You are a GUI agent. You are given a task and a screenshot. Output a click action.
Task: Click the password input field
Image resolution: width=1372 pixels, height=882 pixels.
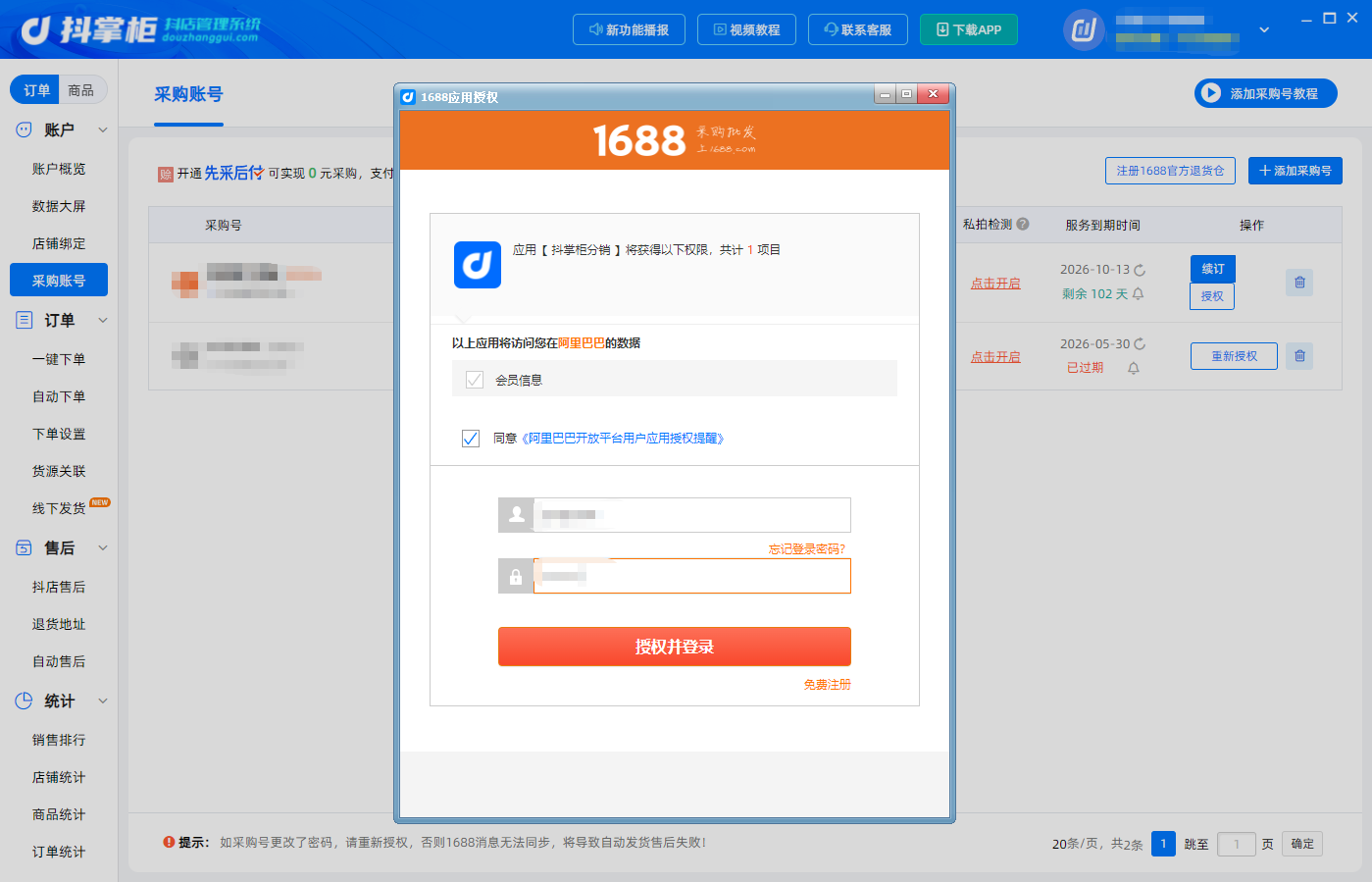[691, 576]
